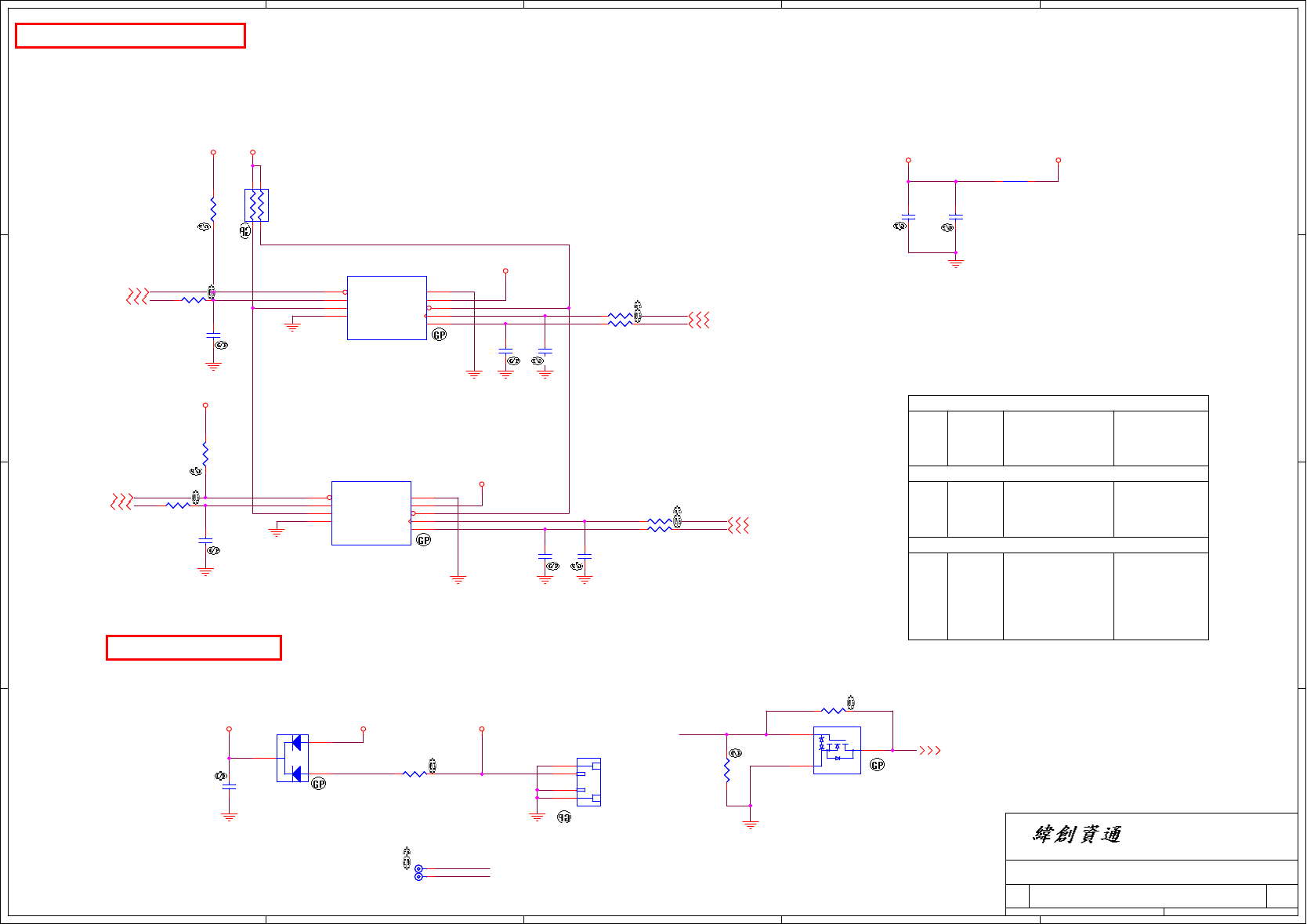Click the three-pin connector symbol
The width and height of the screenshot is (1307, 924).
pyautogui.click(x=588, y=782)
